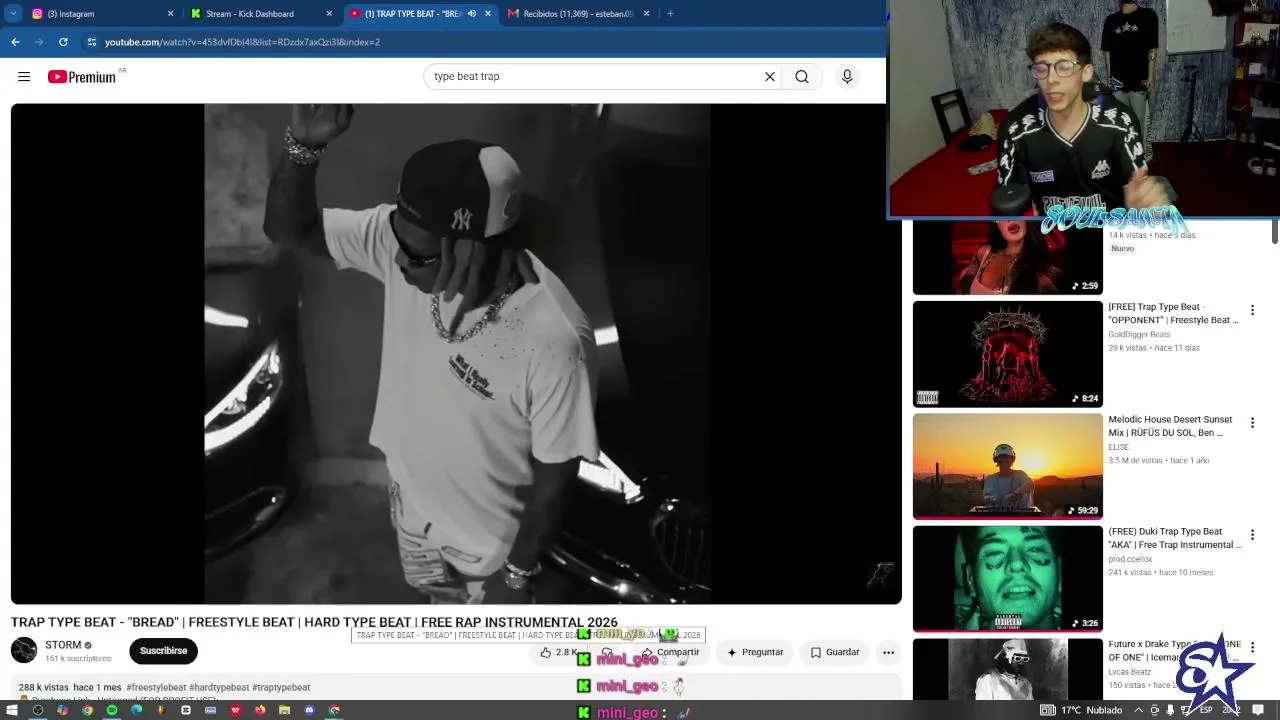This screenshot has height=720, width=1280.
Task: Visit the prod.coellox channel
Action: [x=1130, y=559]
